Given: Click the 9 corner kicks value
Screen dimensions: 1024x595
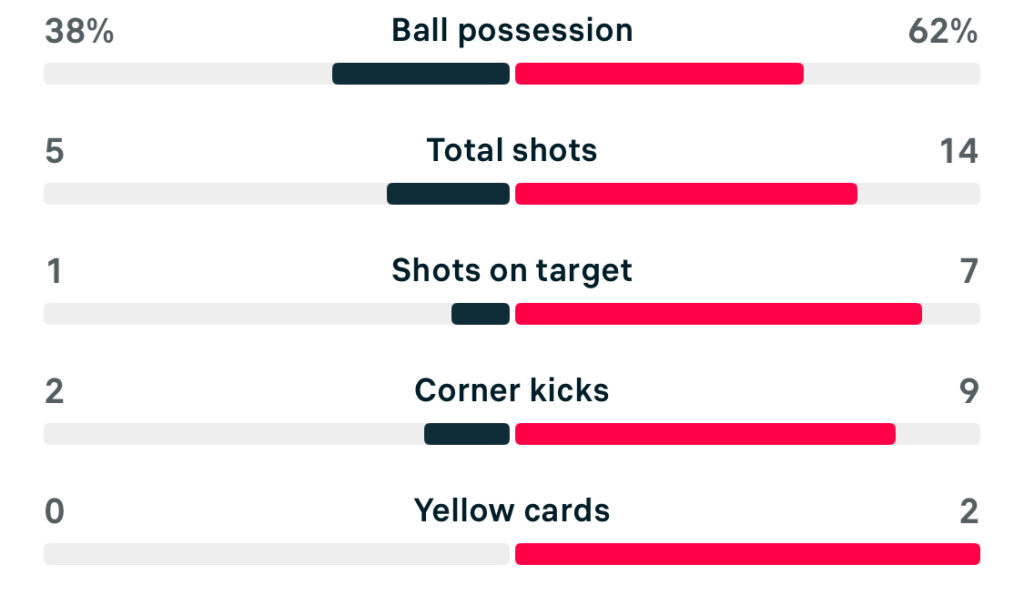Looking at the screenshot, I should [x=969, y=391].
